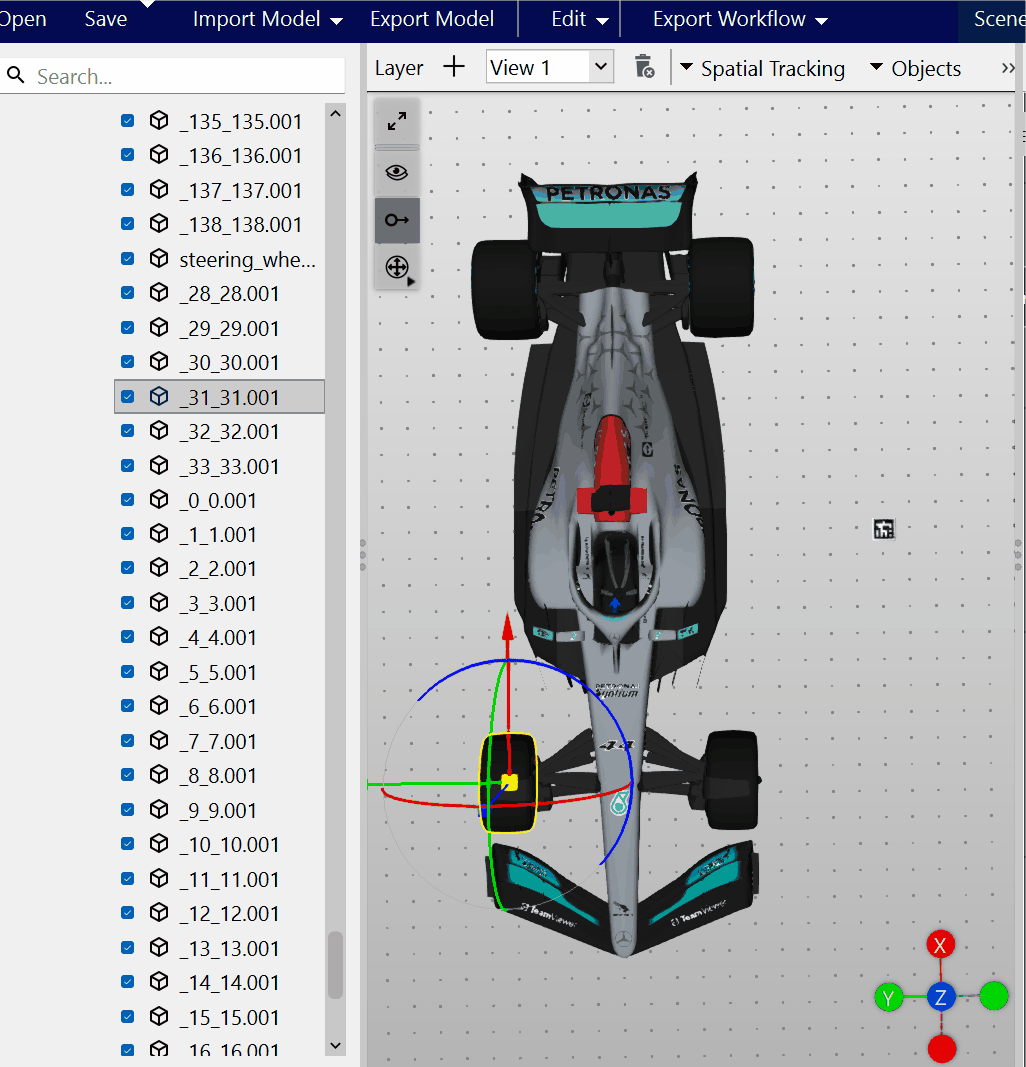Click the scene marker icon in viewport
The height and width of the screenshot is (1067, 1026).
(884, 529)
